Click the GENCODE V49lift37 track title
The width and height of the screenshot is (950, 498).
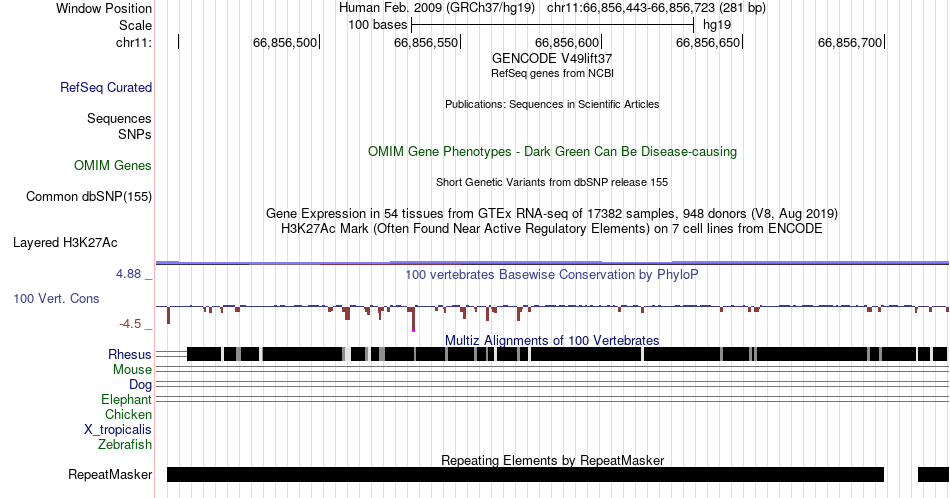[552, 58]
